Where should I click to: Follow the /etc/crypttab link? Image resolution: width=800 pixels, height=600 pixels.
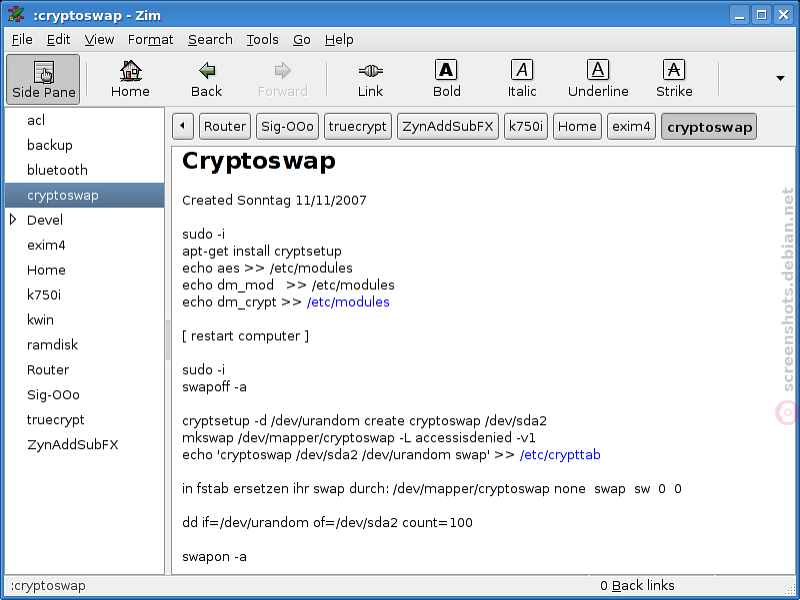tap(560, 455)
